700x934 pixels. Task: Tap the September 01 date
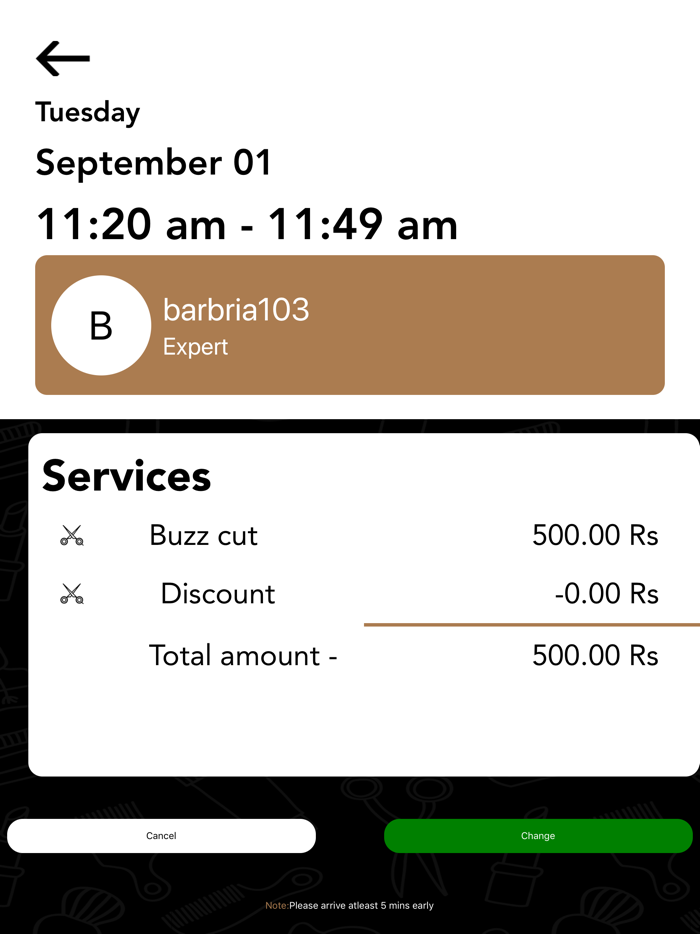(154, 163)
